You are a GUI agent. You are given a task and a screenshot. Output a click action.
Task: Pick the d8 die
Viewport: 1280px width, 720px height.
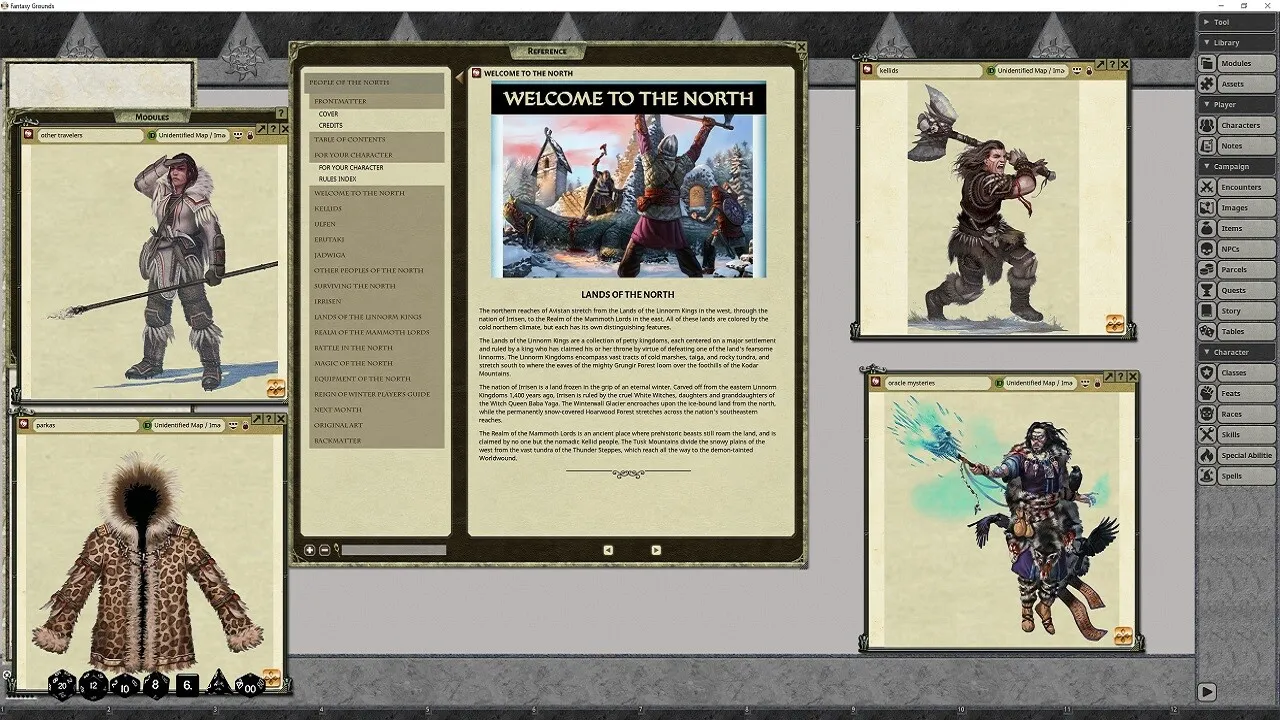click(x=156, y=685)
